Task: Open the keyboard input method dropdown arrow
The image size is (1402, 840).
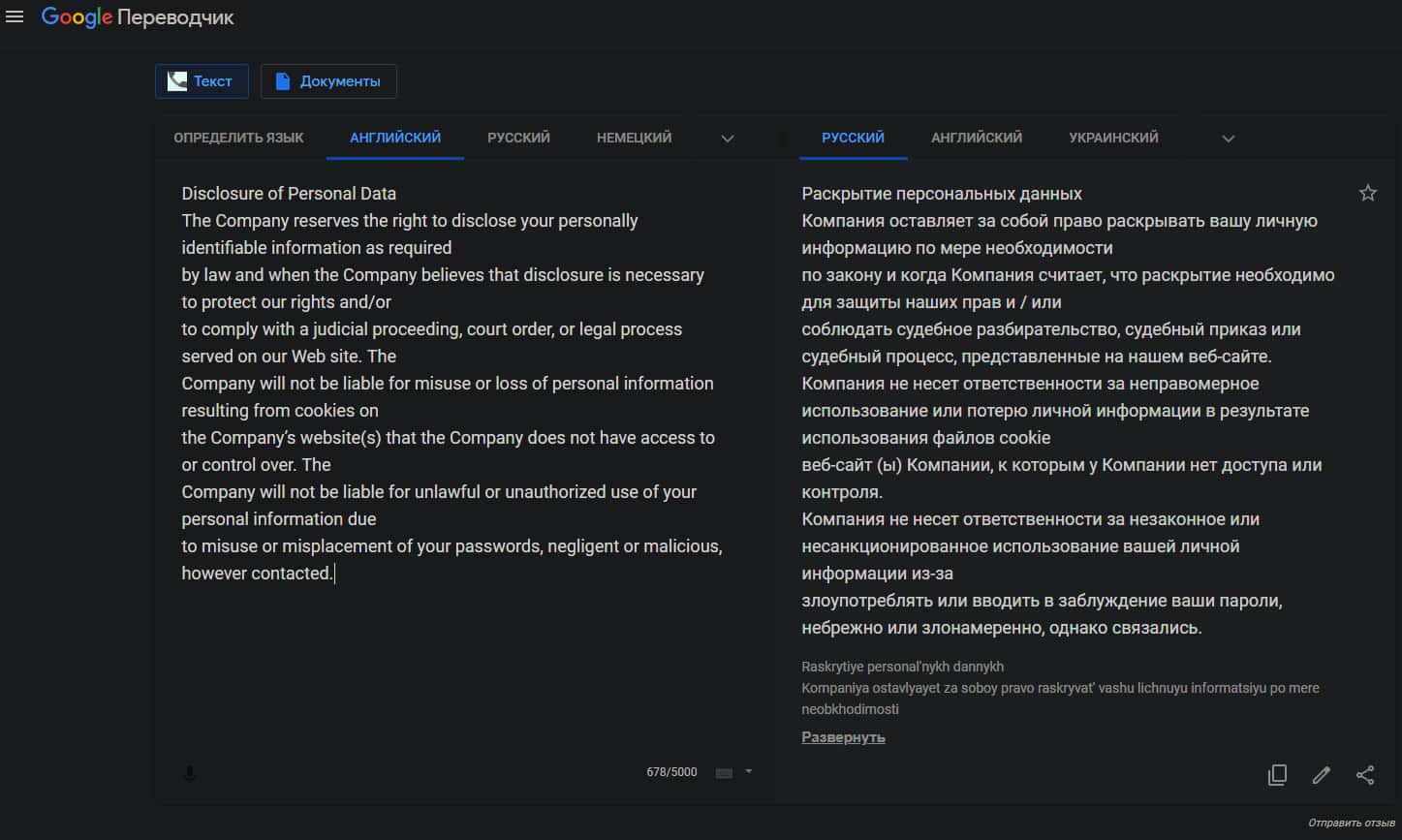Action: [x=748, y=772]
